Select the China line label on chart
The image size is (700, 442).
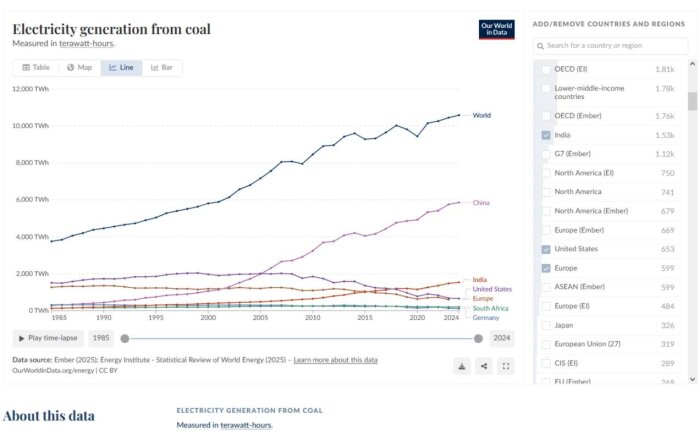click(x=481, y=203)
